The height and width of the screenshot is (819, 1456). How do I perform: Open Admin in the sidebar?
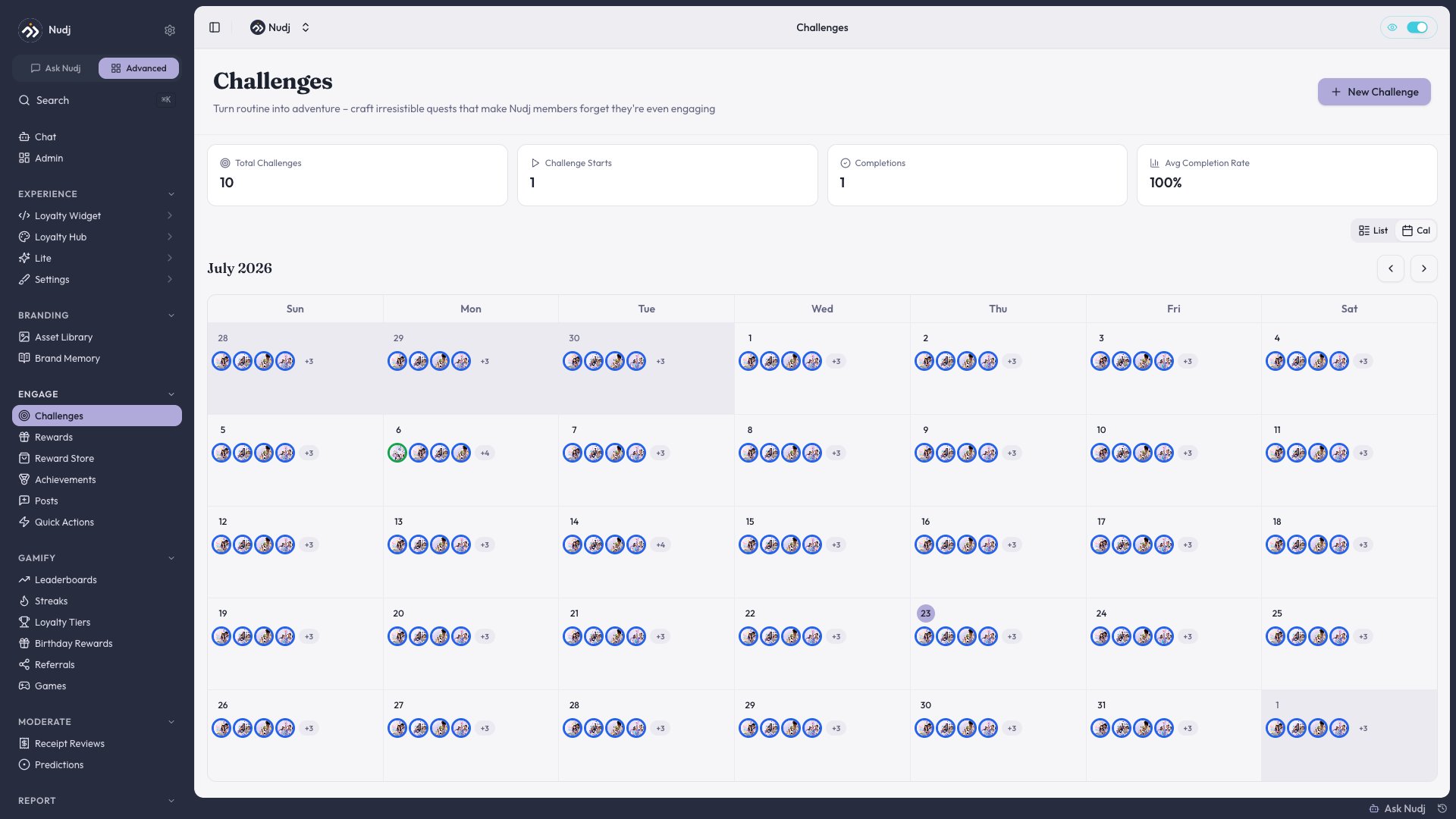coord(97,158)
